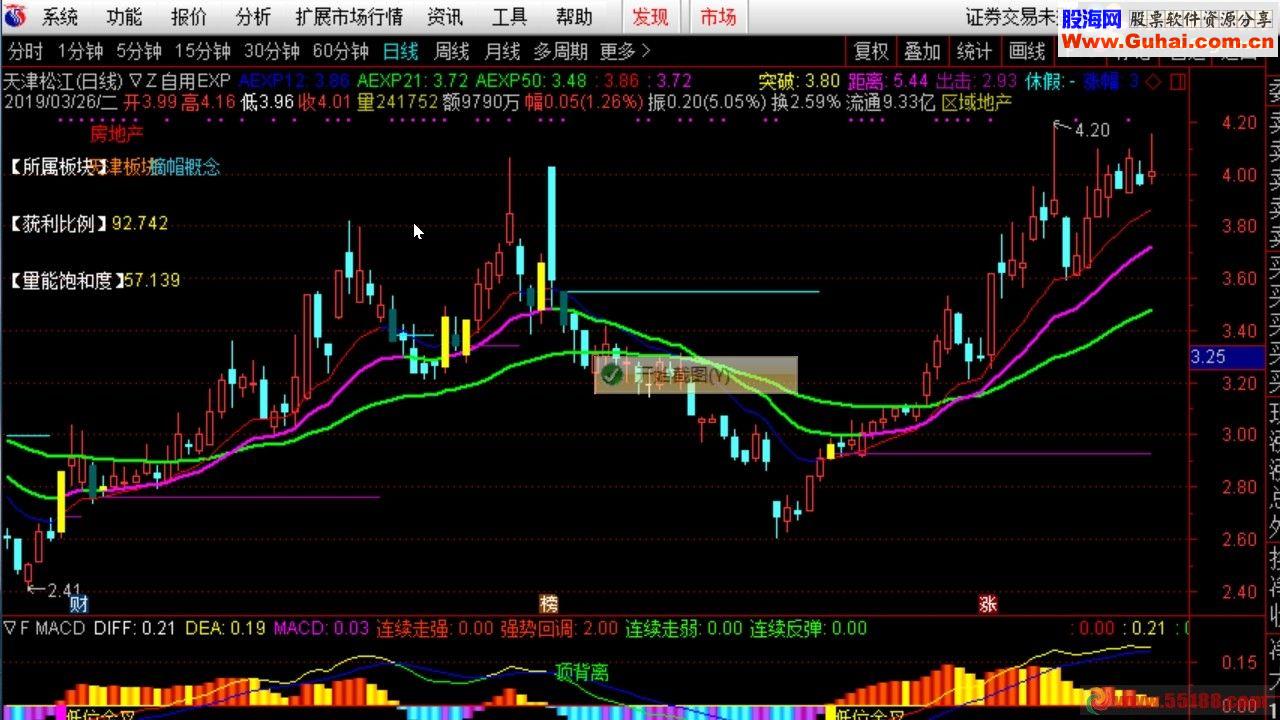Click the 榜 marker icon on chart

548,604
